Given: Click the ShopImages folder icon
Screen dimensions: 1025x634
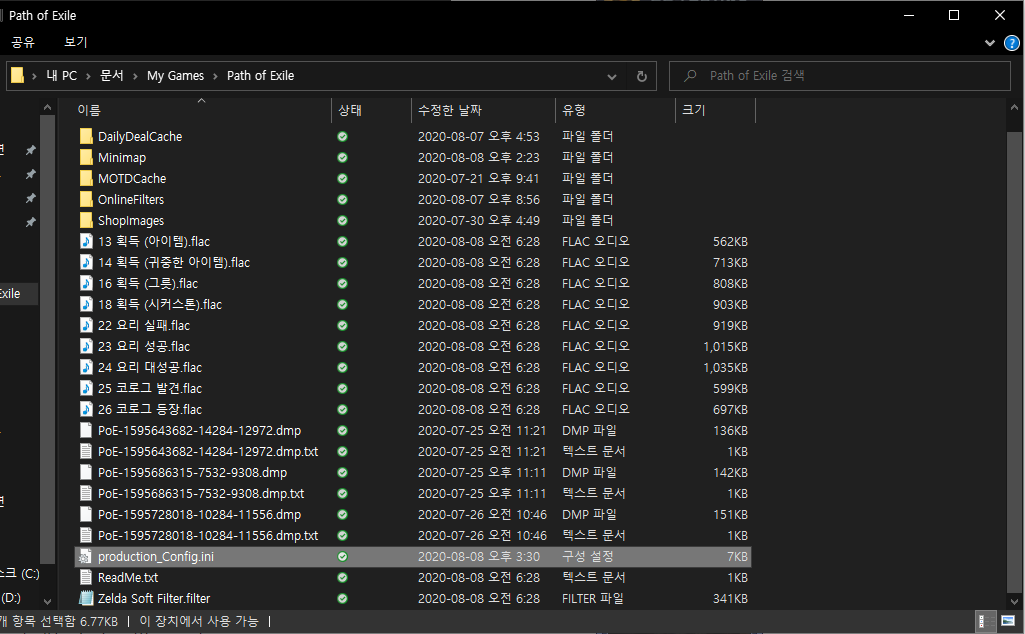Looking at the screenshot, I should [x=86, y=220].
